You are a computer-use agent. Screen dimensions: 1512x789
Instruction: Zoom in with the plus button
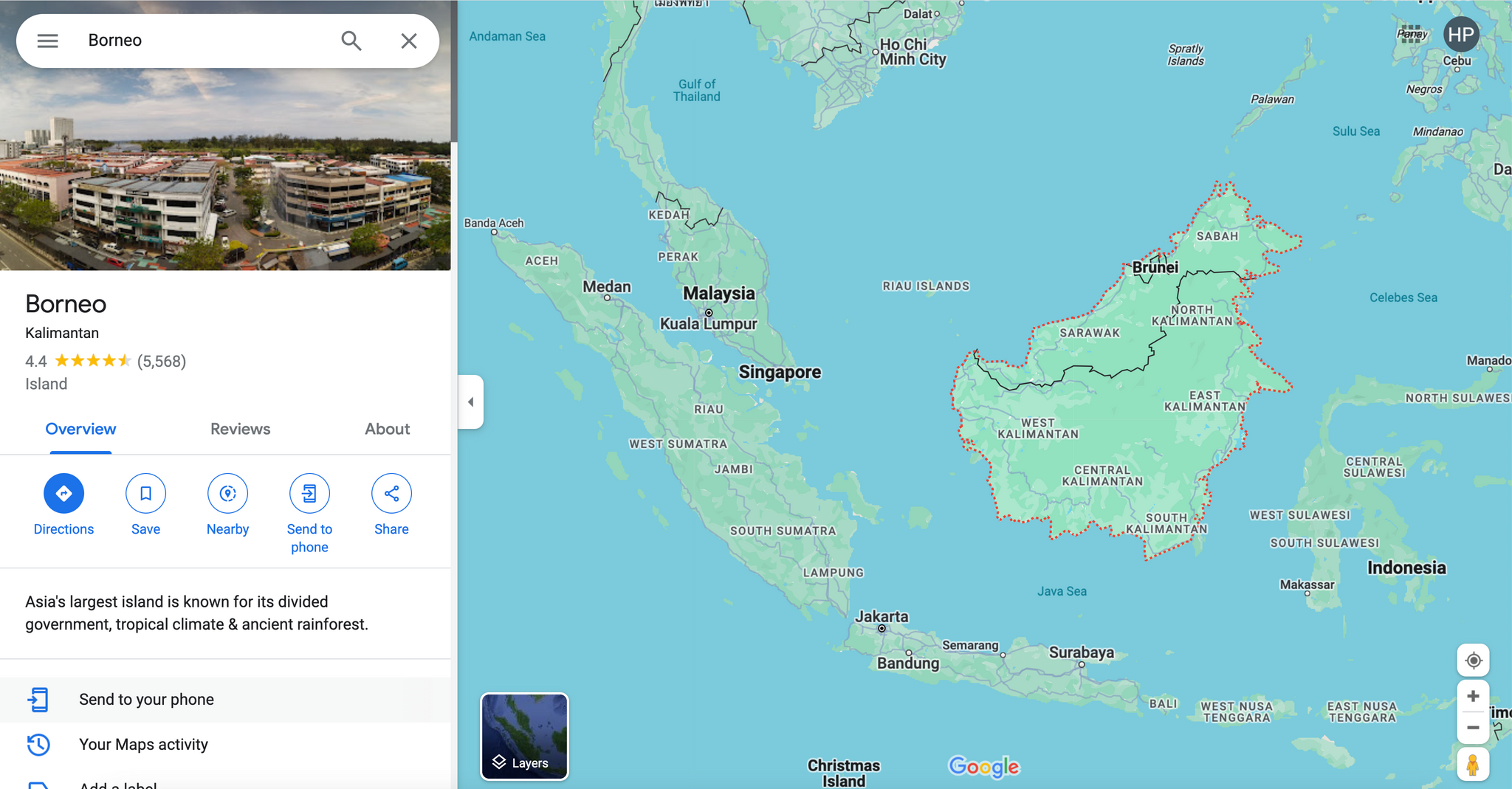coord(1473,696)
